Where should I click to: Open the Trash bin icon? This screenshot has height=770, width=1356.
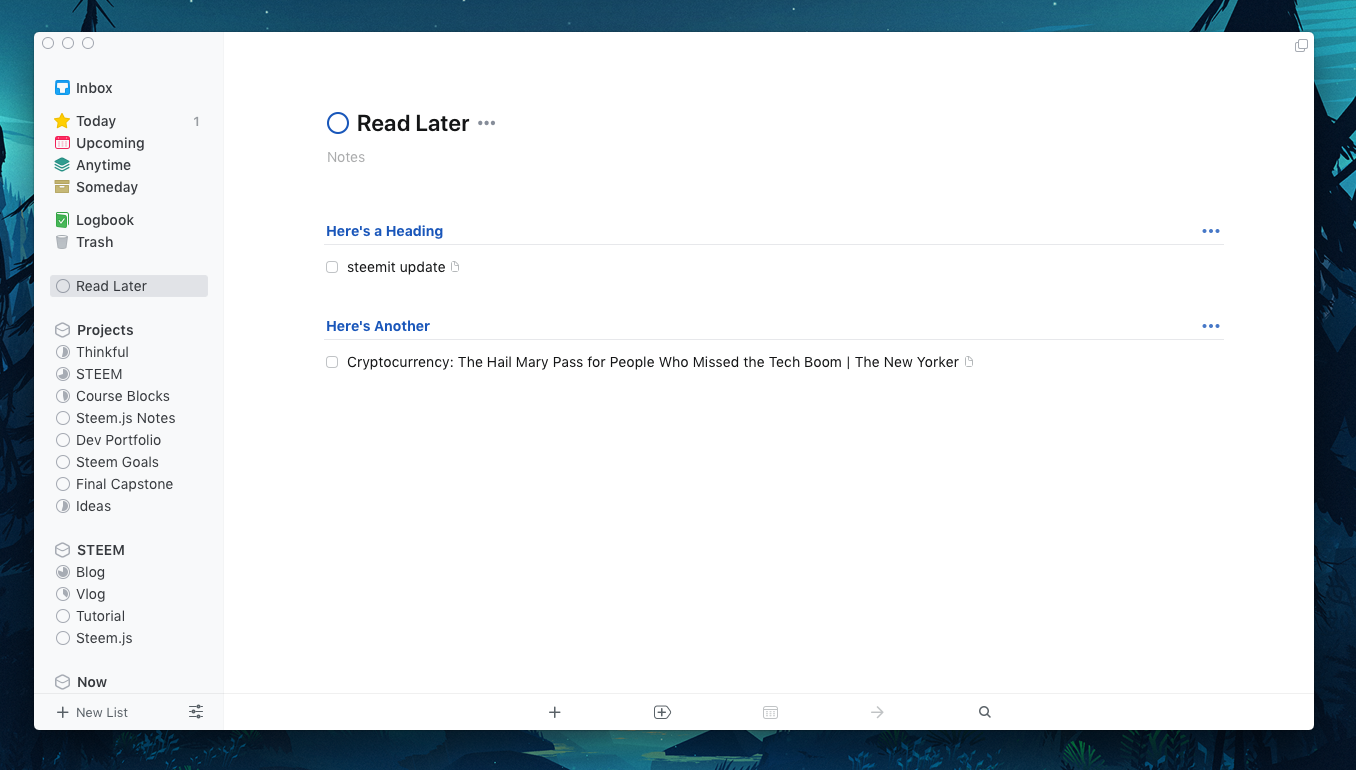[x=62, y=242]
